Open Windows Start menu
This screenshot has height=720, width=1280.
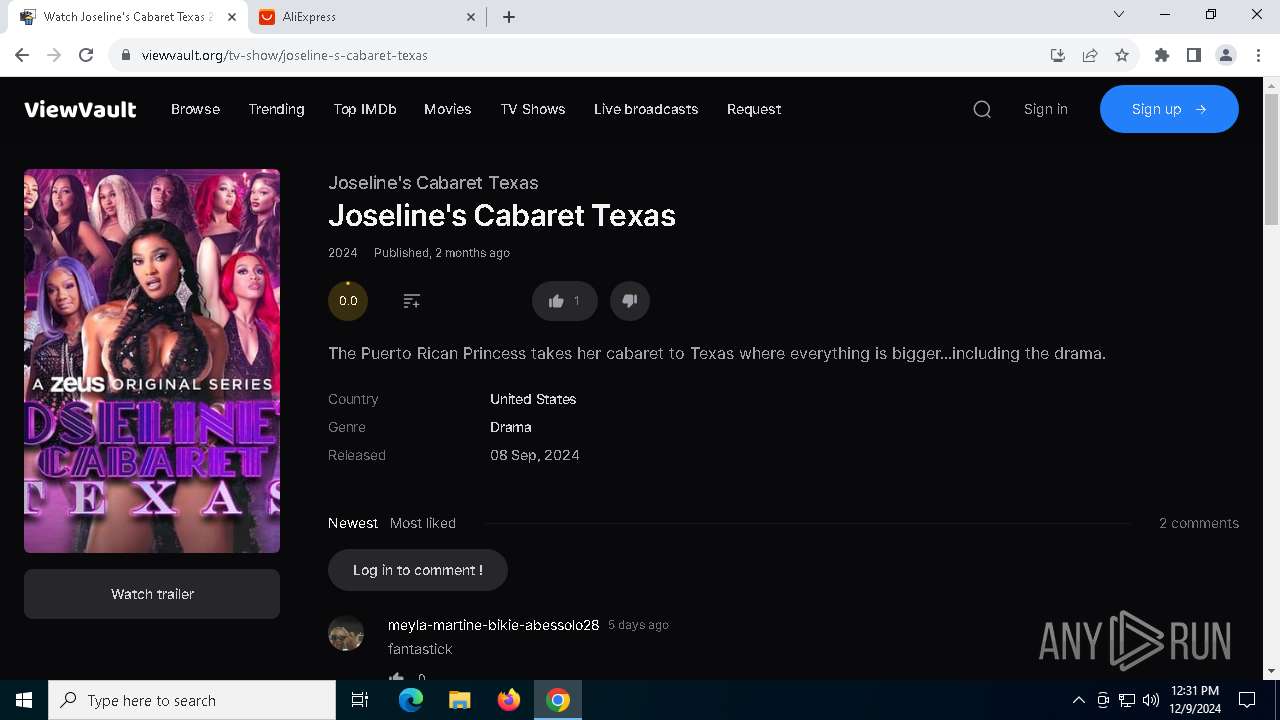click(24, 700)
